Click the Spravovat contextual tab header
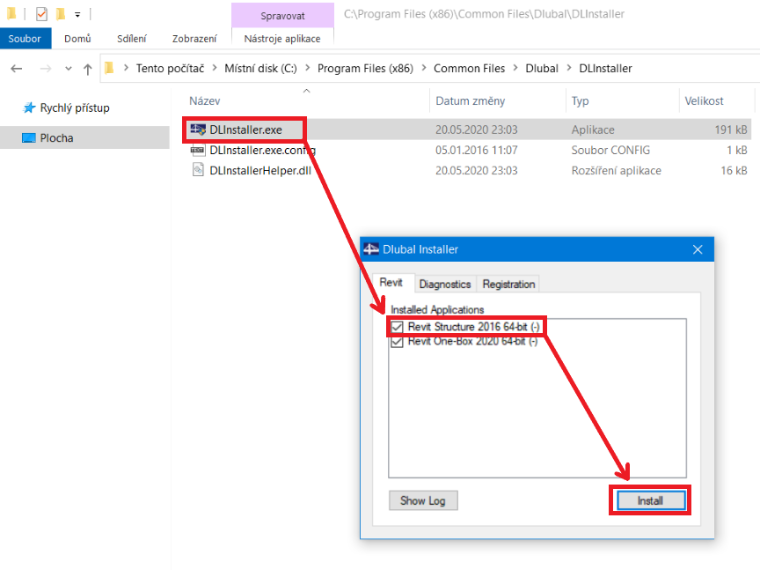 283,16
